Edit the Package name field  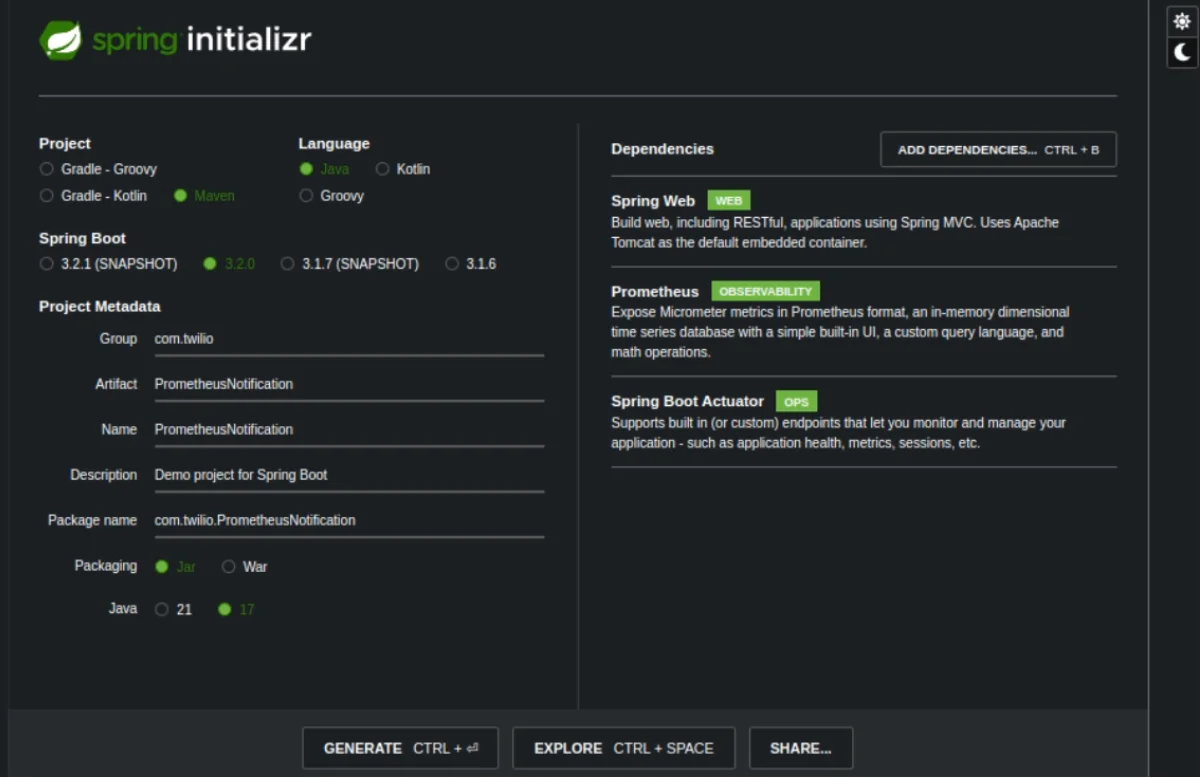[349, 520]
